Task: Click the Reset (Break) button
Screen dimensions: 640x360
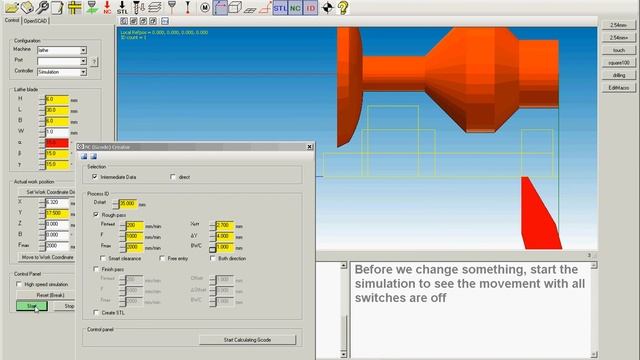Action: (x=46, y=295)
